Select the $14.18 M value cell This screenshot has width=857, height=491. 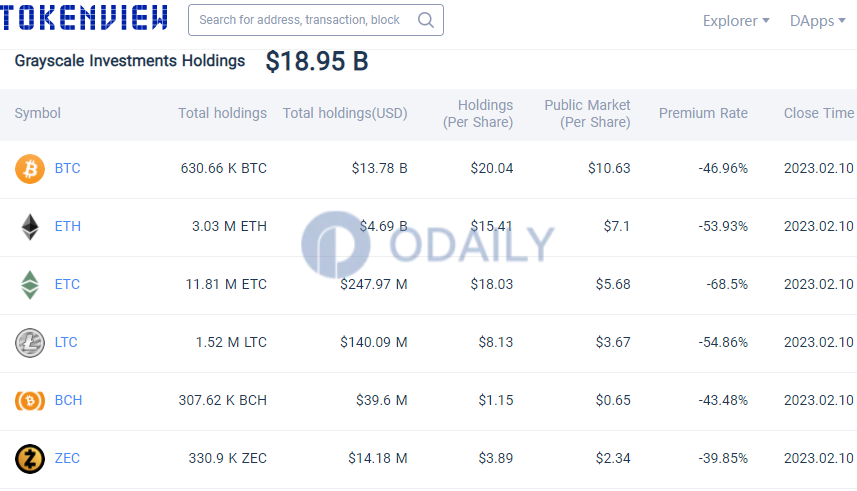coord(378,458)
